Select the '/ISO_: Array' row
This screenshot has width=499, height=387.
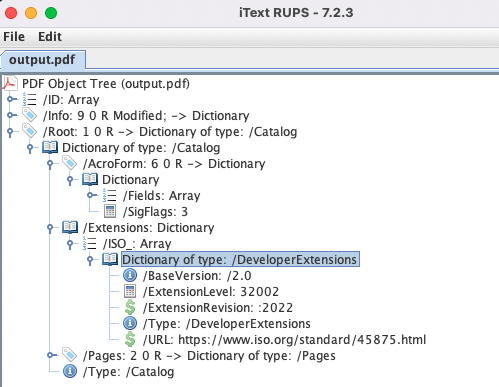point(137,244)
